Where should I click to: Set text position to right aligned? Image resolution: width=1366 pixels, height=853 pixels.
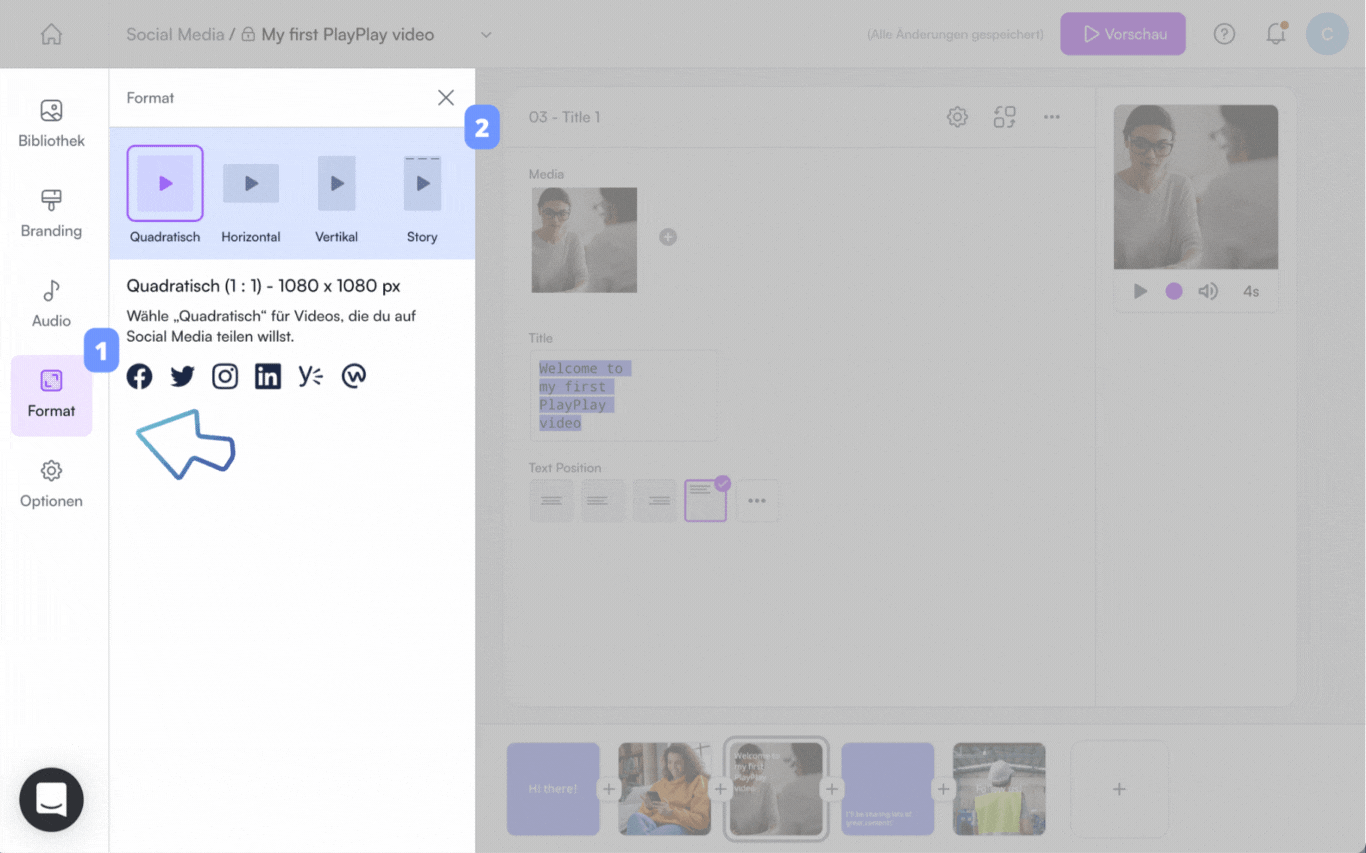(655, 500)
